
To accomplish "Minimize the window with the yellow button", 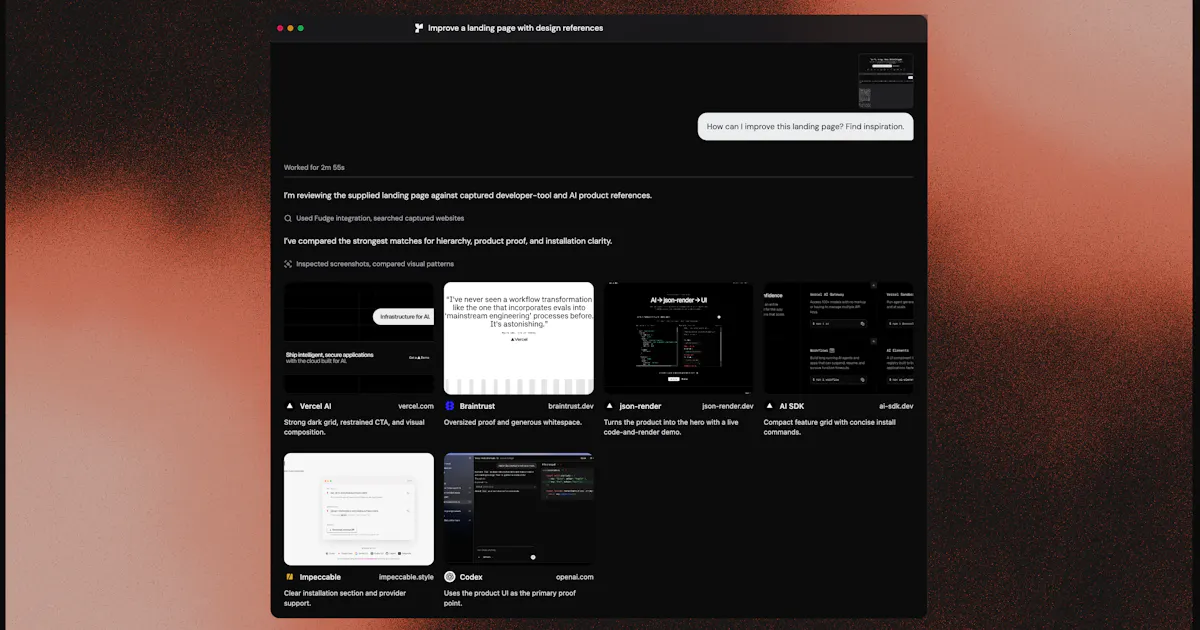I will click(290, 28).
